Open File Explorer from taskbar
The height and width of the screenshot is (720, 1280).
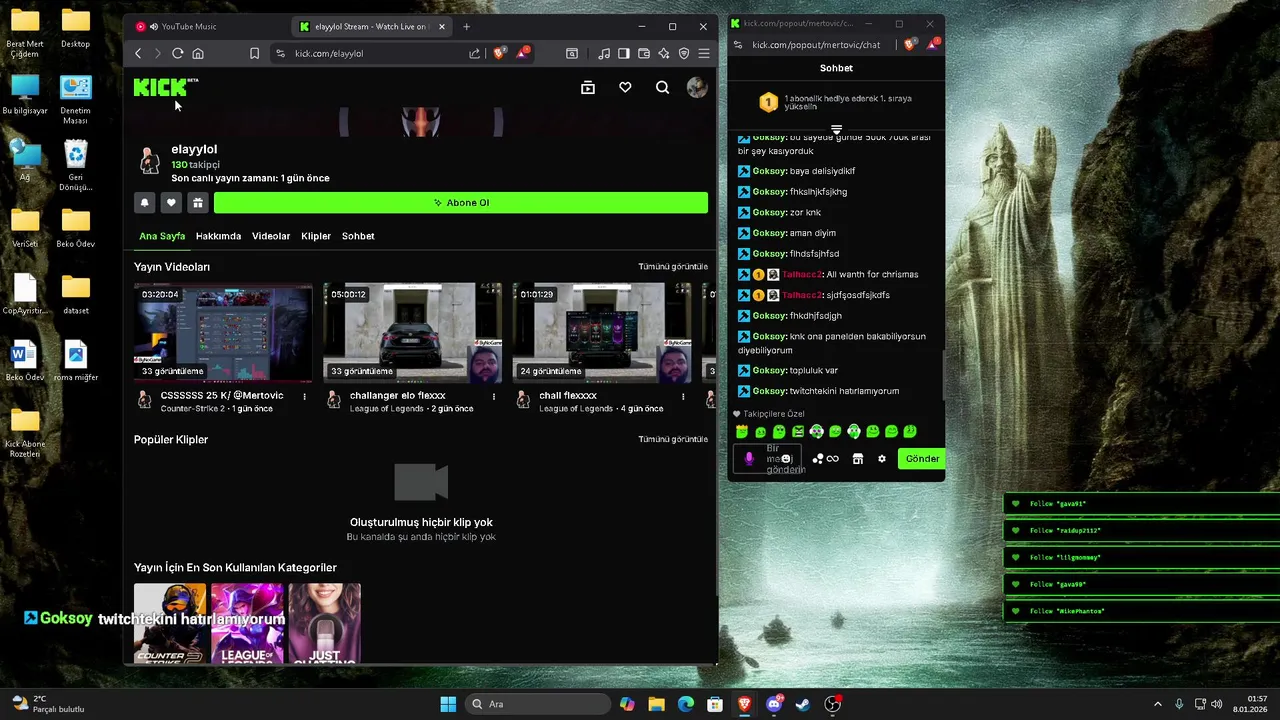pyautogui.click(x=656, y=704)
